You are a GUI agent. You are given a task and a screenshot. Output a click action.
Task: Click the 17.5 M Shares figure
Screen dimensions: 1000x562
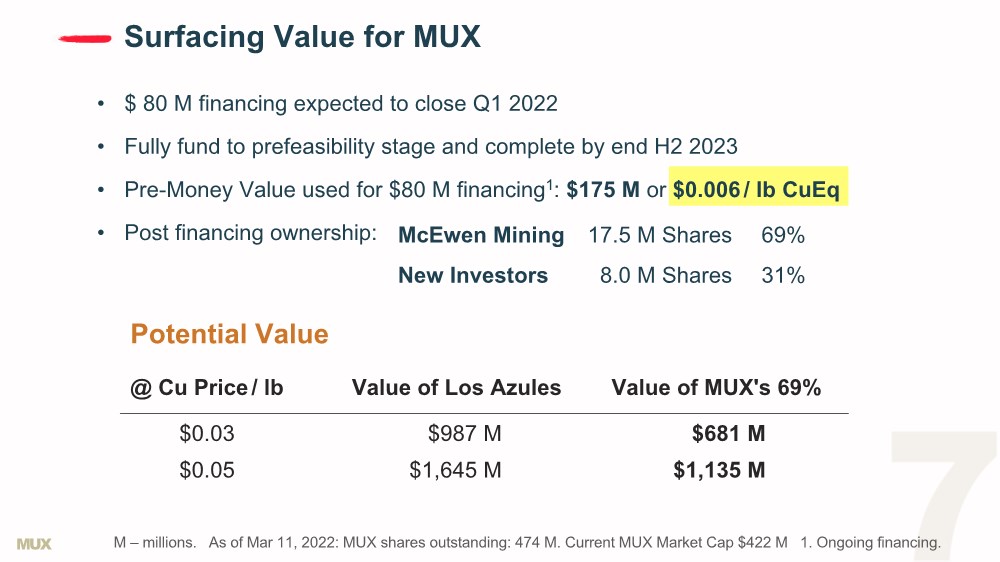[660, 236]
